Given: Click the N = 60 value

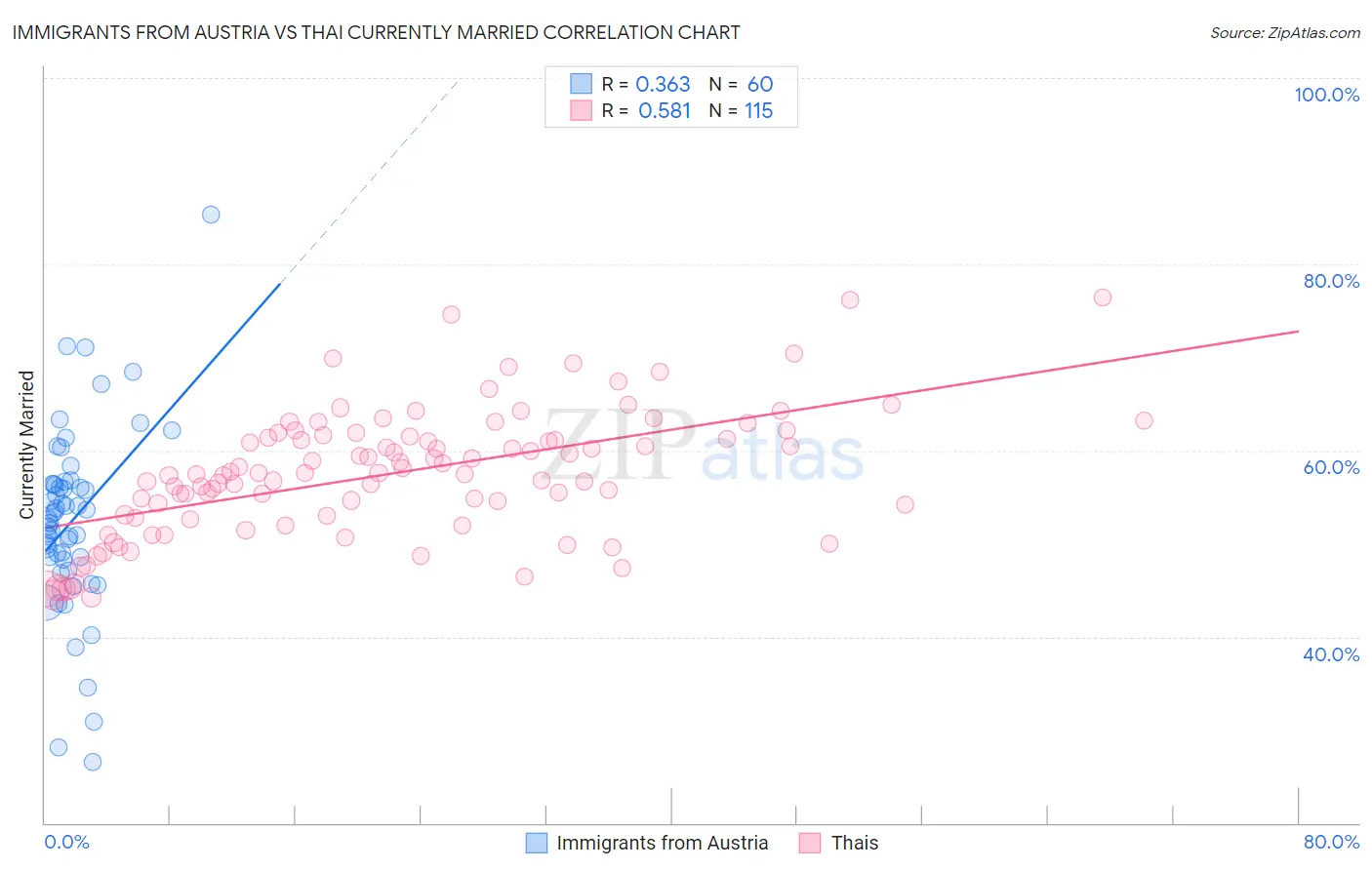Looking at the screenshot, I should (x=741, y=84).
